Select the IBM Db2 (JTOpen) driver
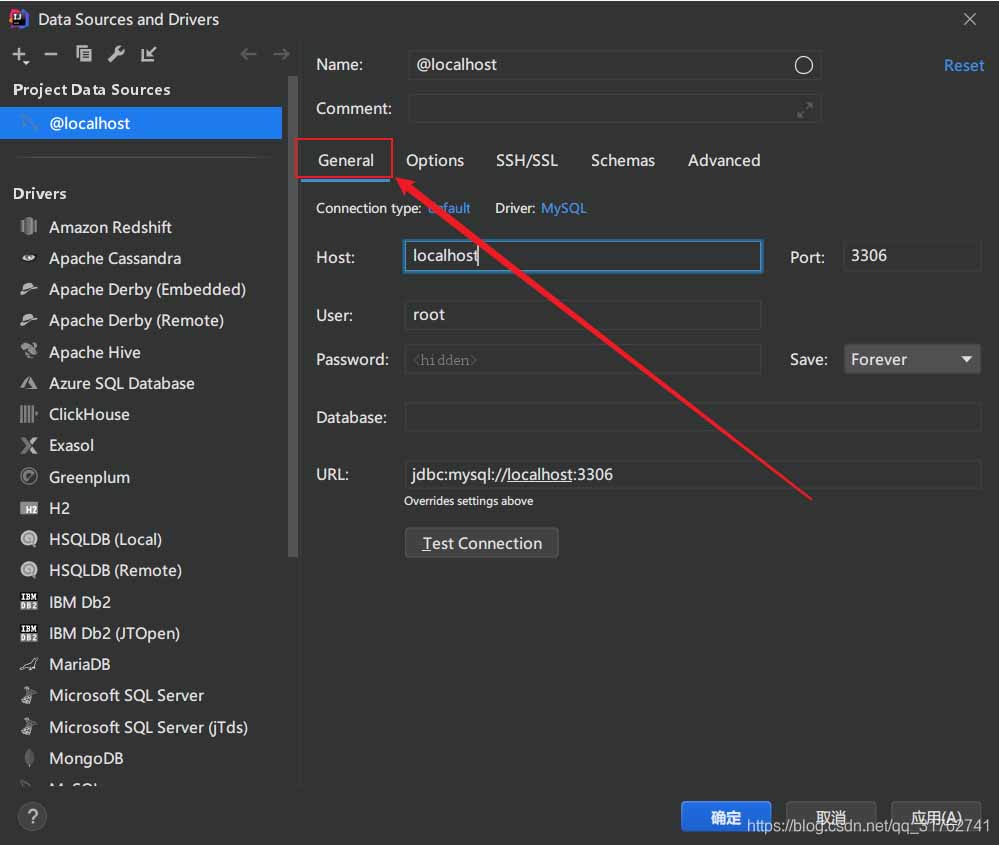The image size is (999, 845). [114, 633]
